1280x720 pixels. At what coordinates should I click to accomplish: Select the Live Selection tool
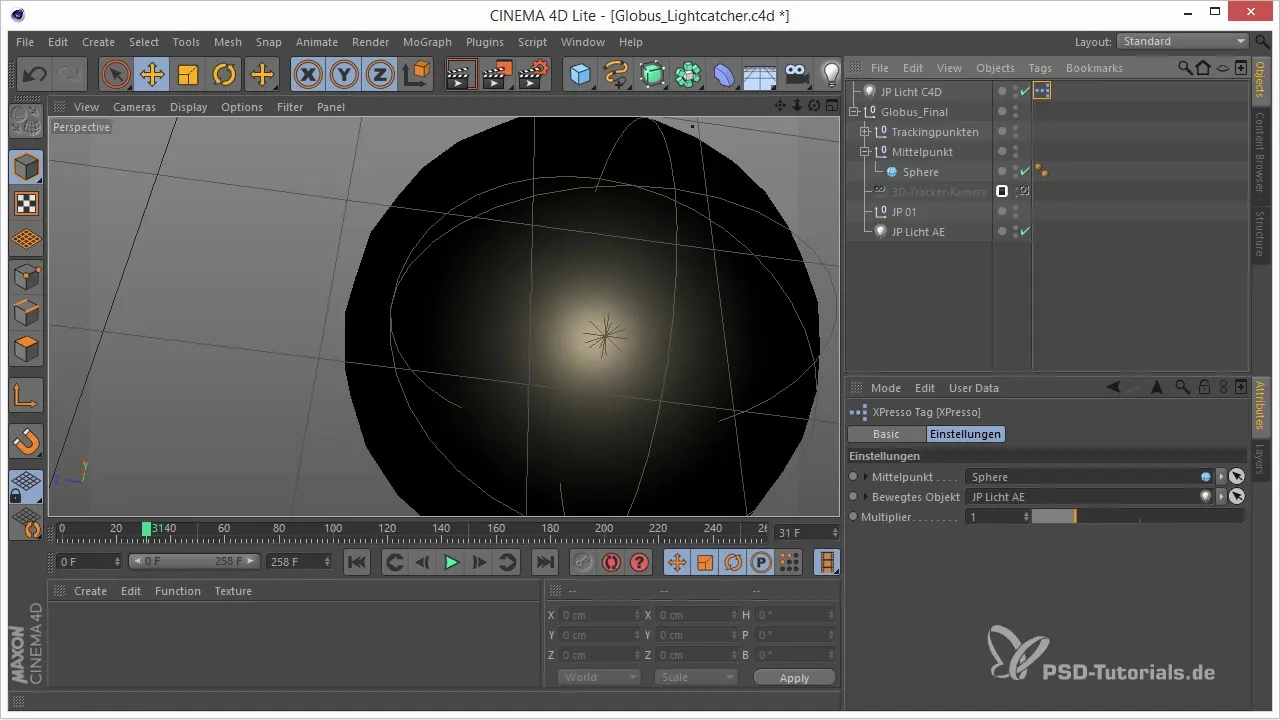pyautogui.click(x=116, y=74)
